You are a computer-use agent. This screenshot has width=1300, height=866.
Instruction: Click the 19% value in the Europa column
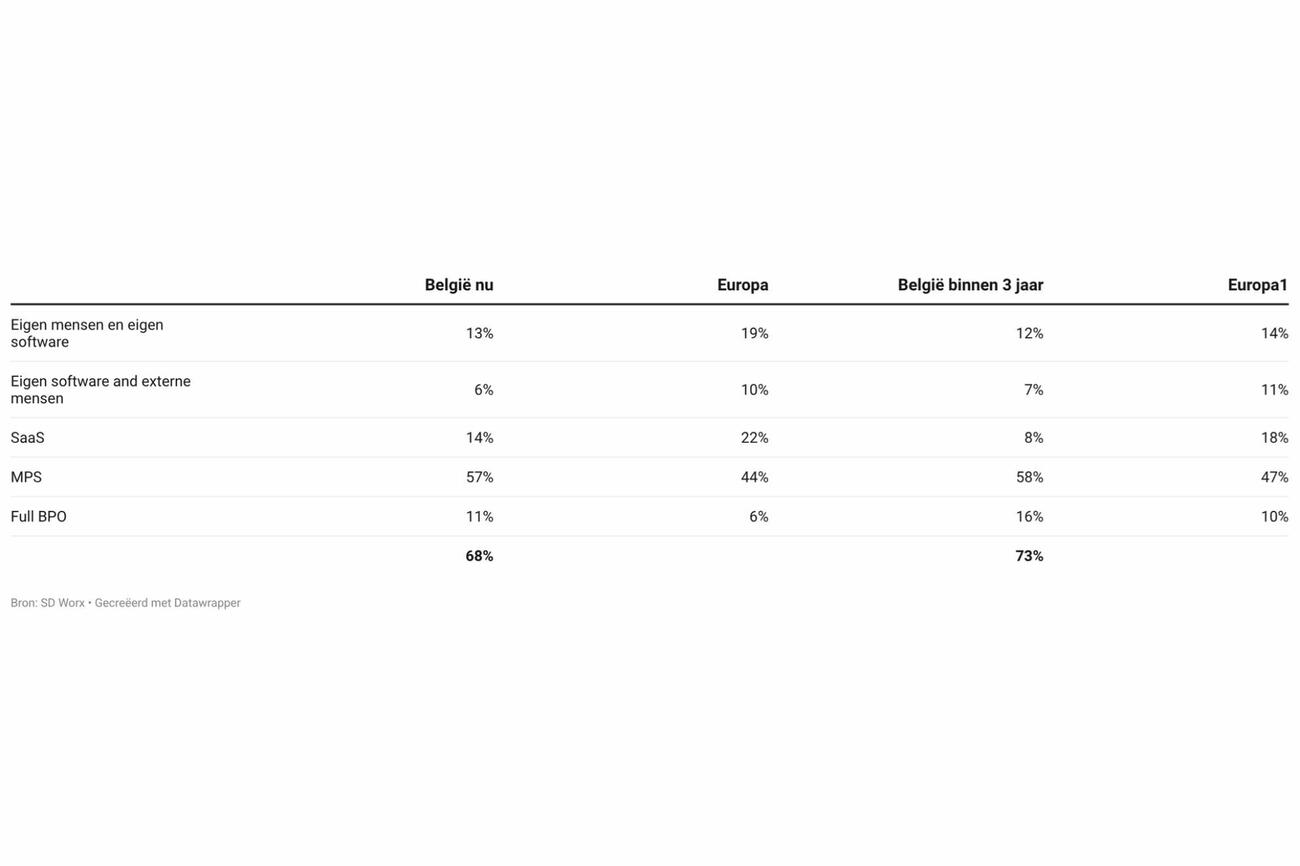[x=755, y=333]
